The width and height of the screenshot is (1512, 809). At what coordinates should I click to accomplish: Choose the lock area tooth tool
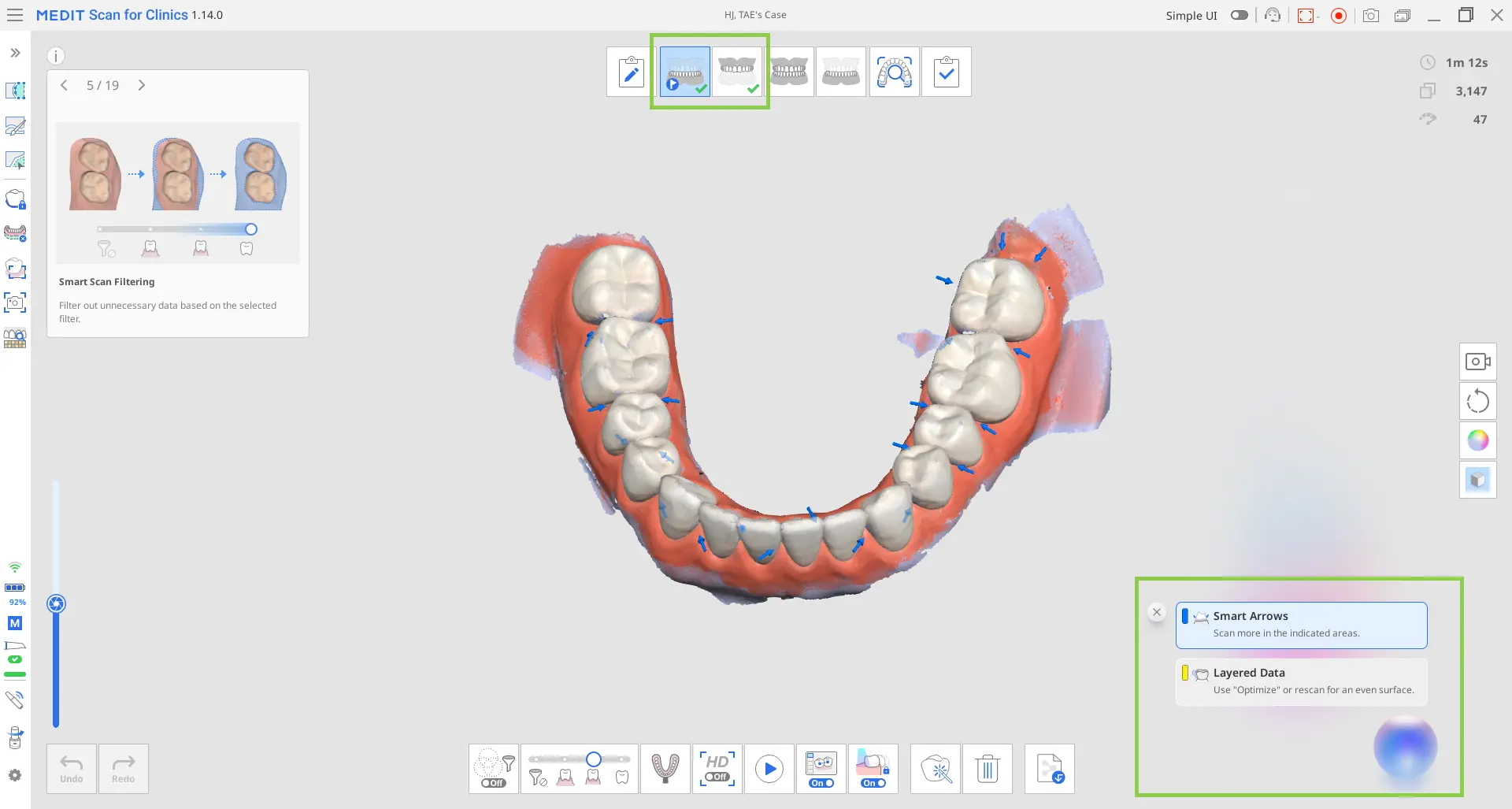15,199
